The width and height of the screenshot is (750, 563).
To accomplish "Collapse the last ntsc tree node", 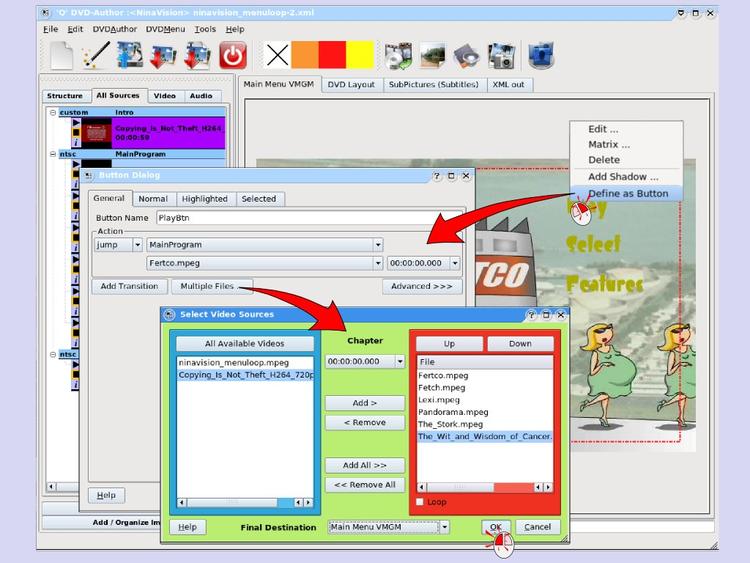I will click(x=53, y=354).
